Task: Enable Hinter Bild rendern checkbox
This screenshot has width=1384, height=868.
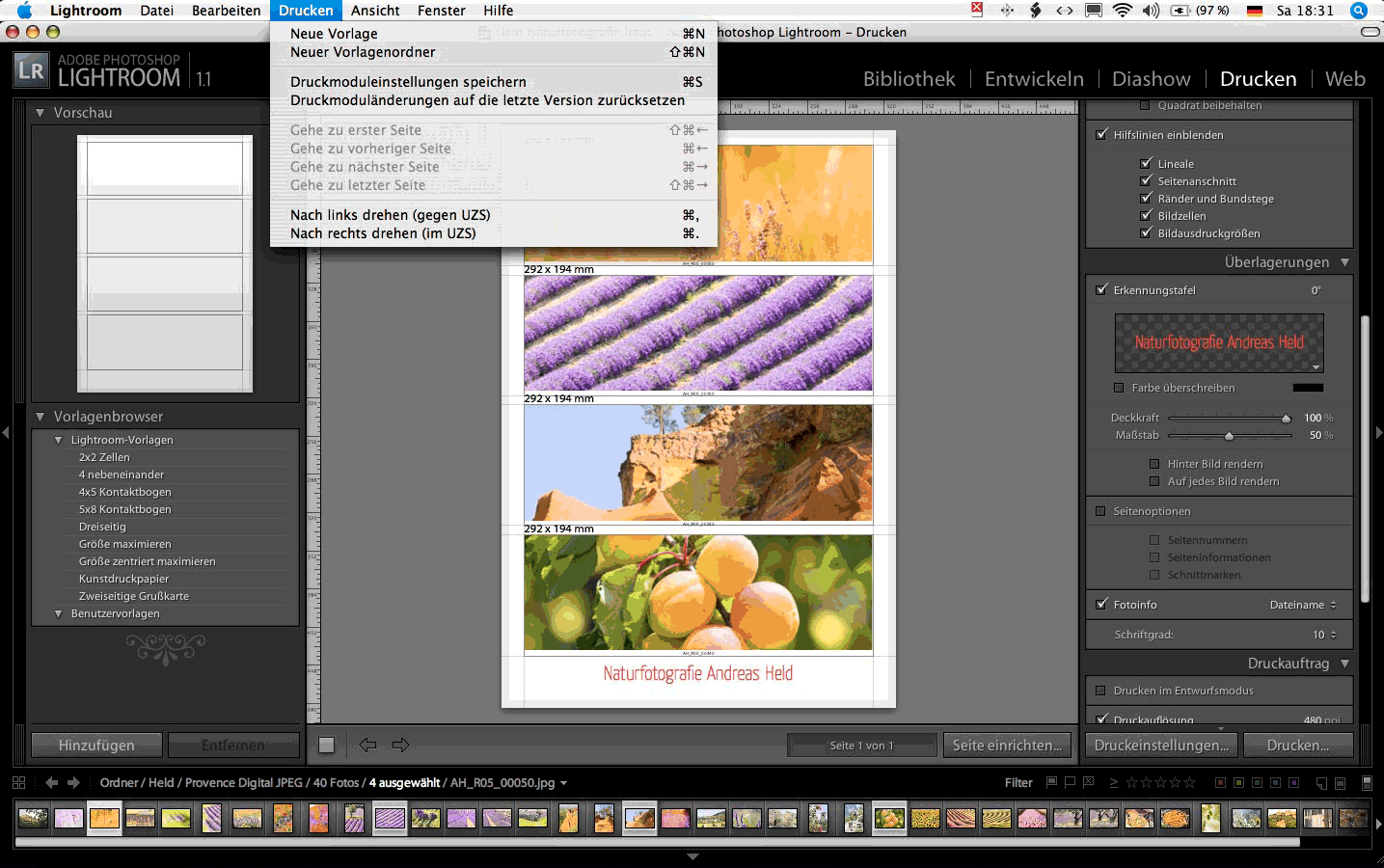Action: [x=1154, y=464]
